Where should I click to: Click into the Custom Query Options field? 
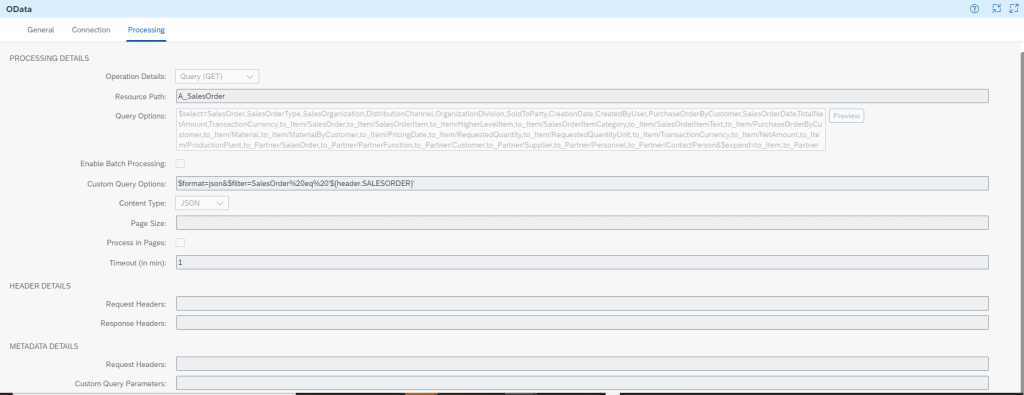[582, 183]
